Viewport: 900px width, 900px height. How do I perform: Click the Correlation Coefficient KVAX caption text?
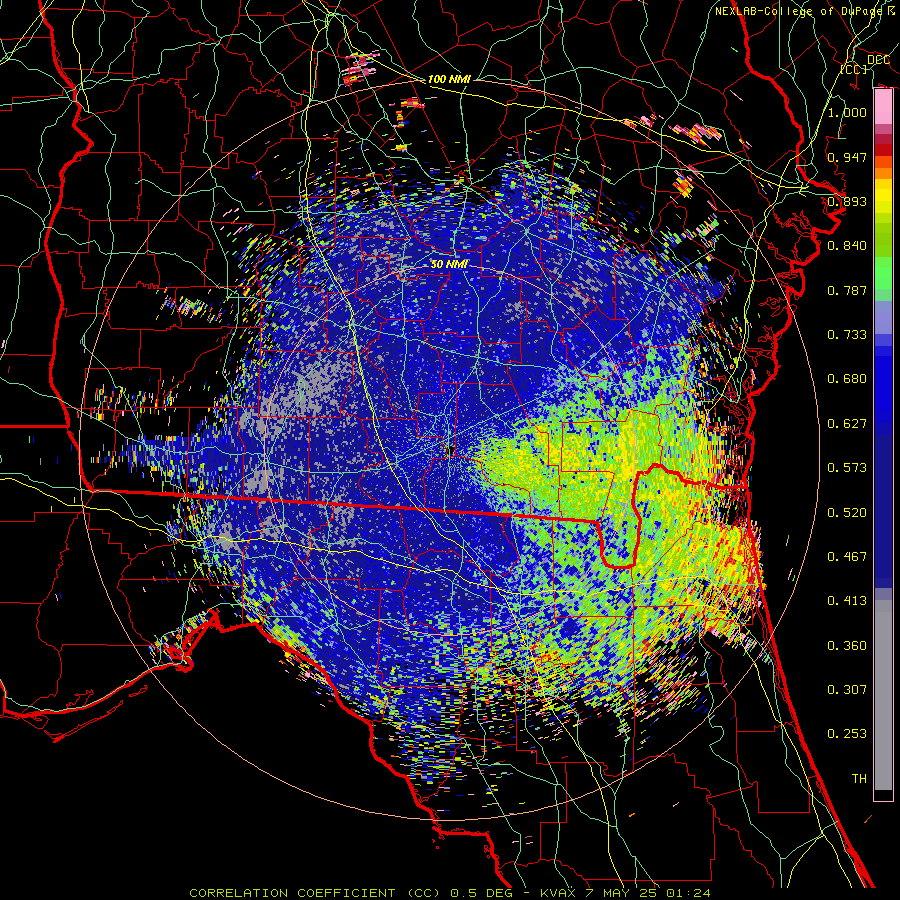click(x=450, y=893)
